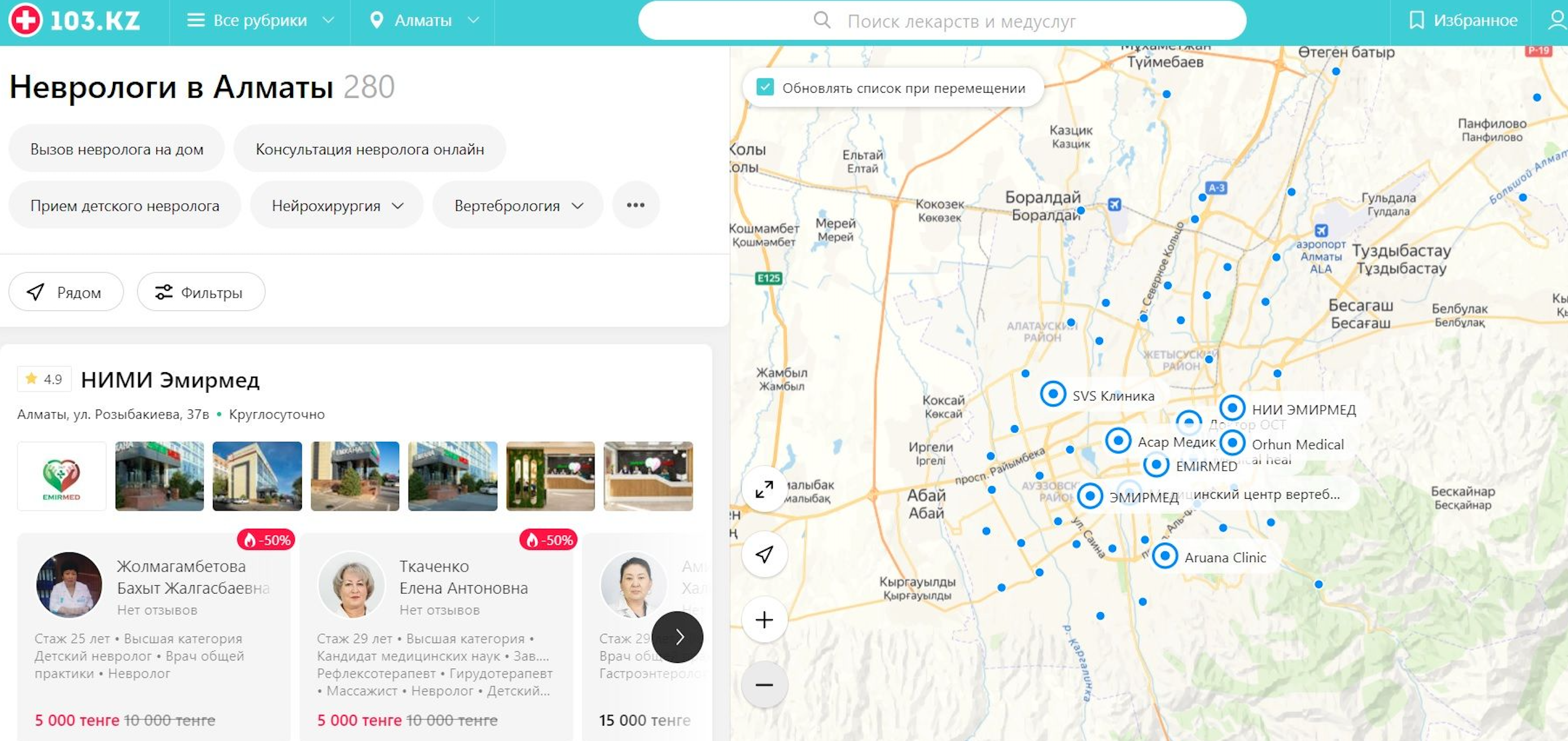Click the blue dot near Боралдай label

[1080, 211]
